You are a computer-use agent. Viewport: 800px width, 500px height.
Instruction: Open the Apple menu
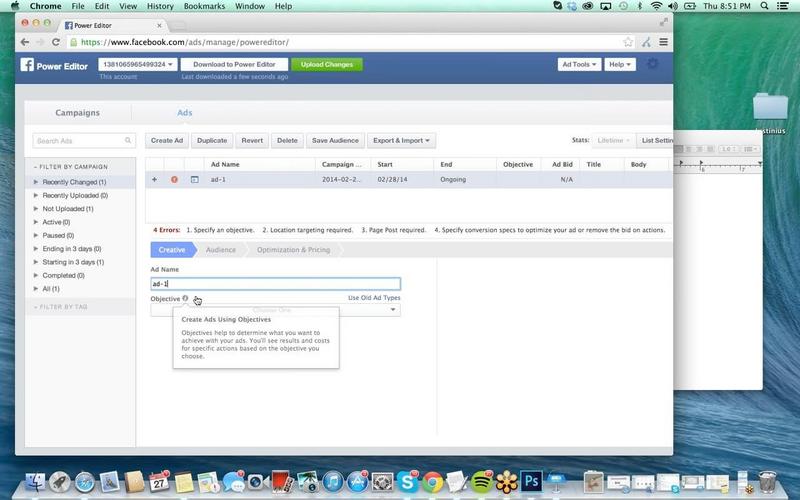pyautogui.click(x=14, y=6)
